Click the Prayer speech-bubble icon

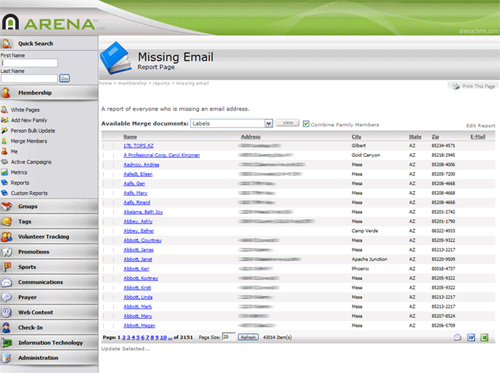(6, 297)
